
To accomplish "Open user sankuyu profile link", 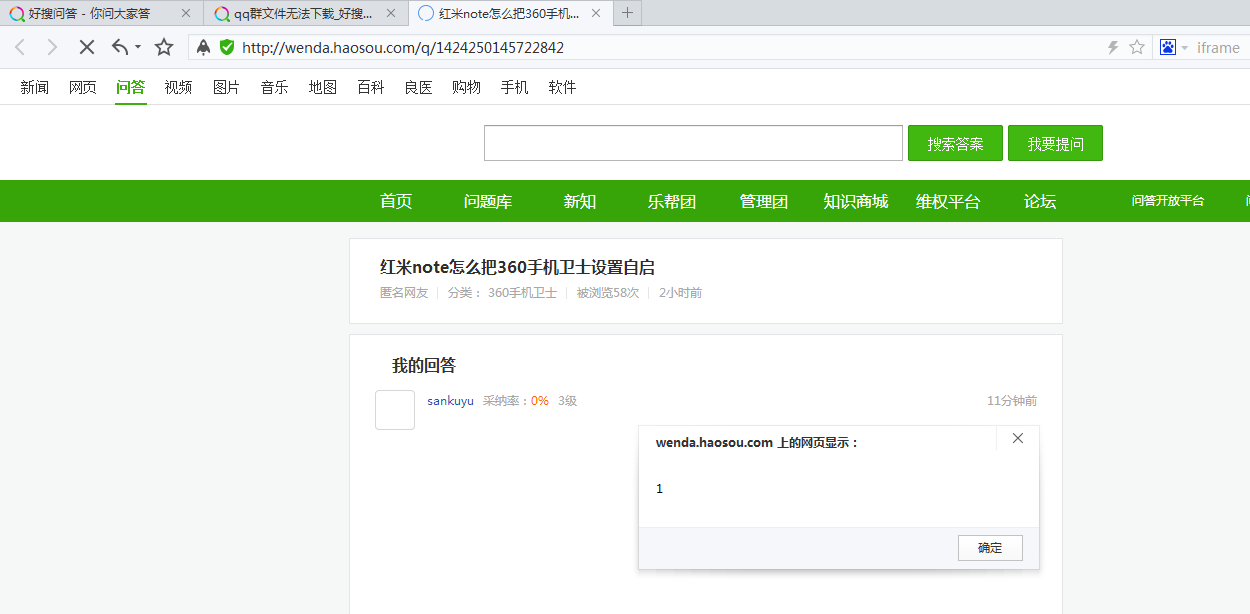I will 450,401.
